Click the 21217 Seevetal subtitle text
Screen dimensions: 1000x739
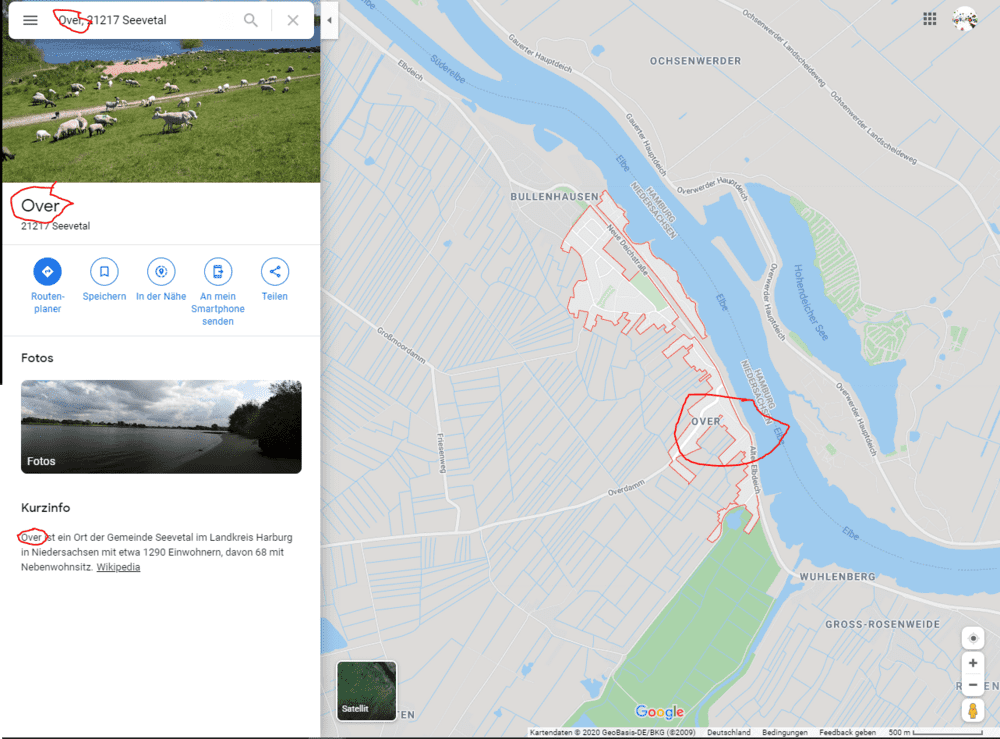pyautogui.click(x=55, y=226)
